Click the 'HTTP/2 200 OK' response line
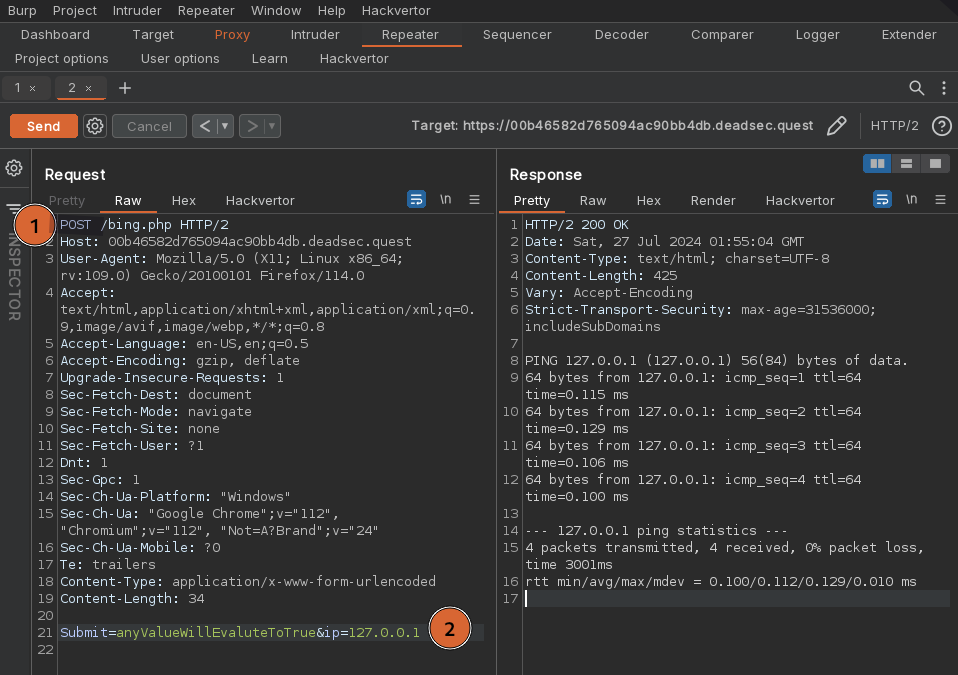 pyautogui.click(x=576, y=224)
